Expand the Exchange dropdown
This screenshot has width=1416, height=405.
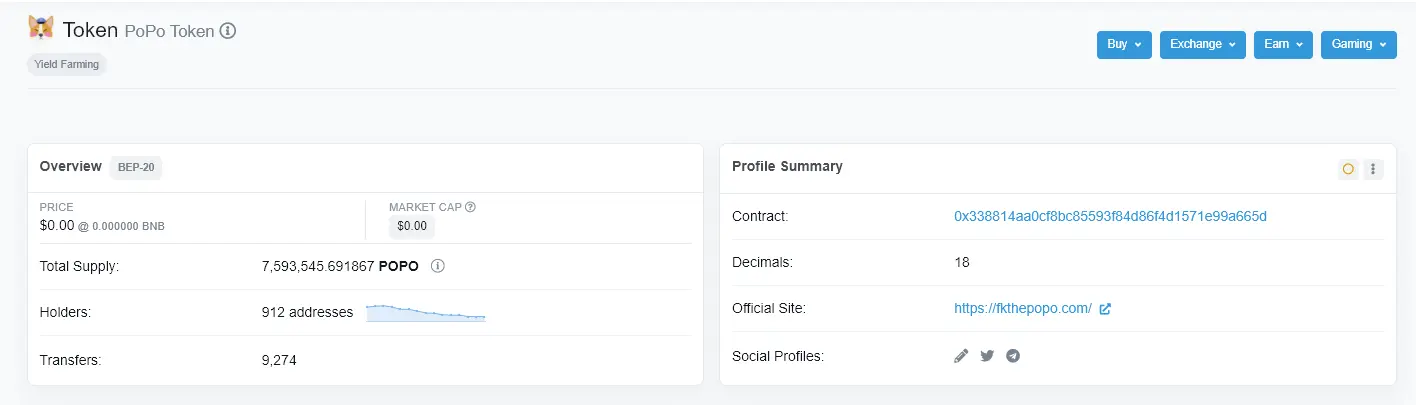pos(1203,45)
